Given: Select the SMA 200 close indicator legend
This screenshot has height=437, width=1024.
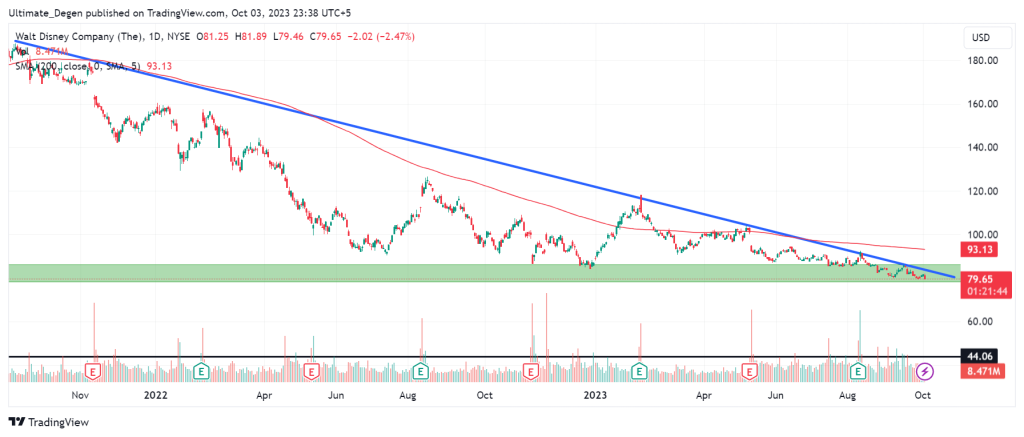Looking at the screenshot, I should (x=78, y=65).
